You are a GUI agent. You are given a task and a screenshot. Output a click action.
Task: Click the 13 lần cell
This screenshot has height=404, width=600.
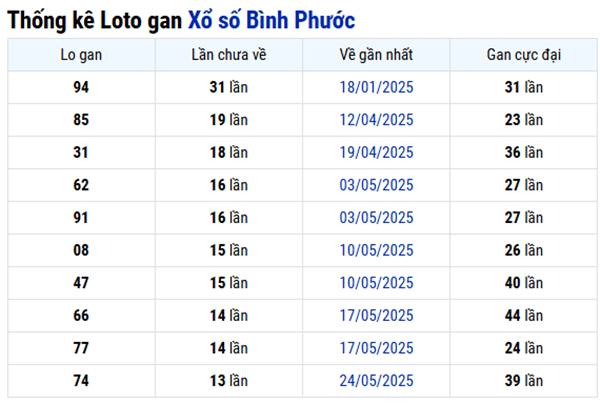[x=229, y=381]
